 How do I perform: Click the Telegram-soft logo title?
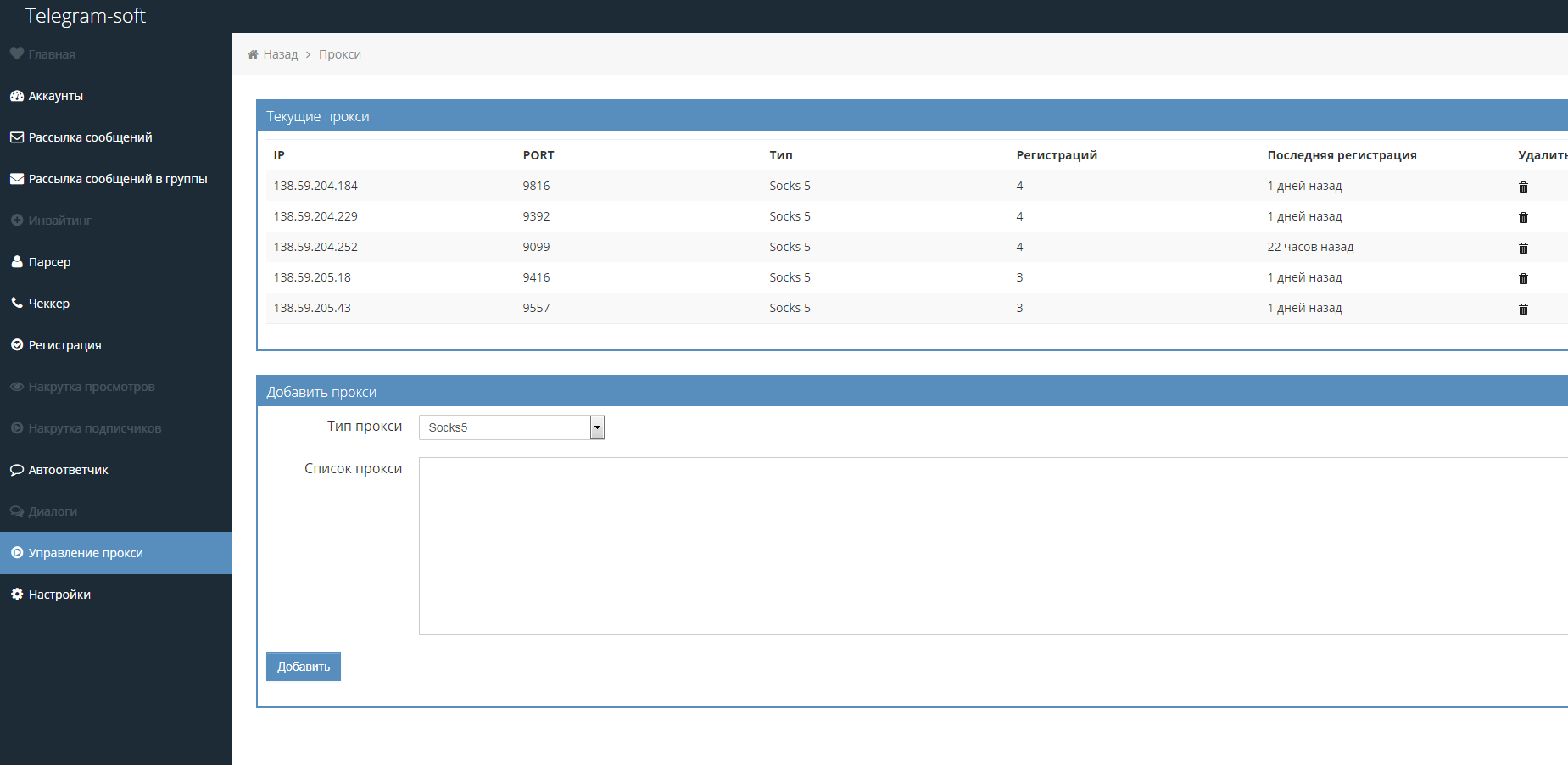(x=86, y=16)
